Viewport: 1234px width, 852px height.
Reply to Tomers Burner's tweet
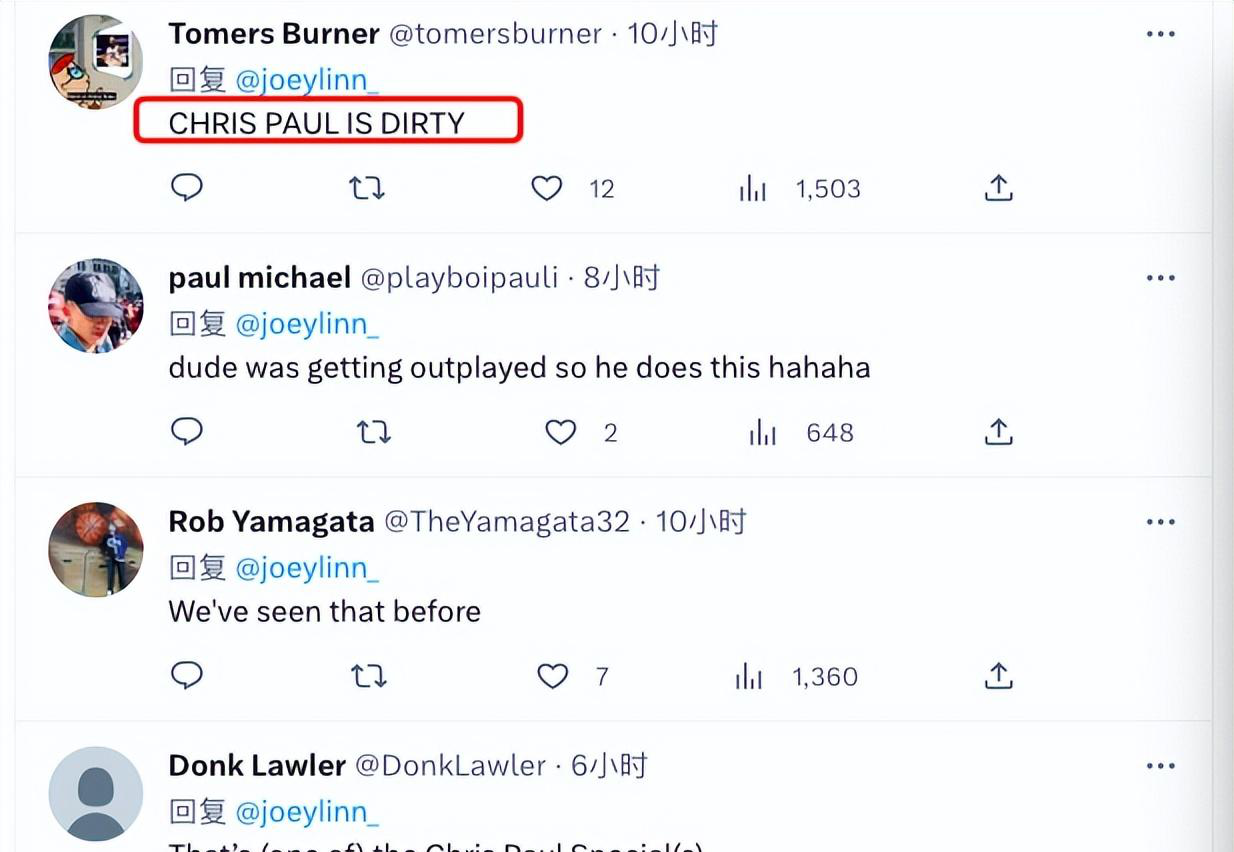click(187, 188)
